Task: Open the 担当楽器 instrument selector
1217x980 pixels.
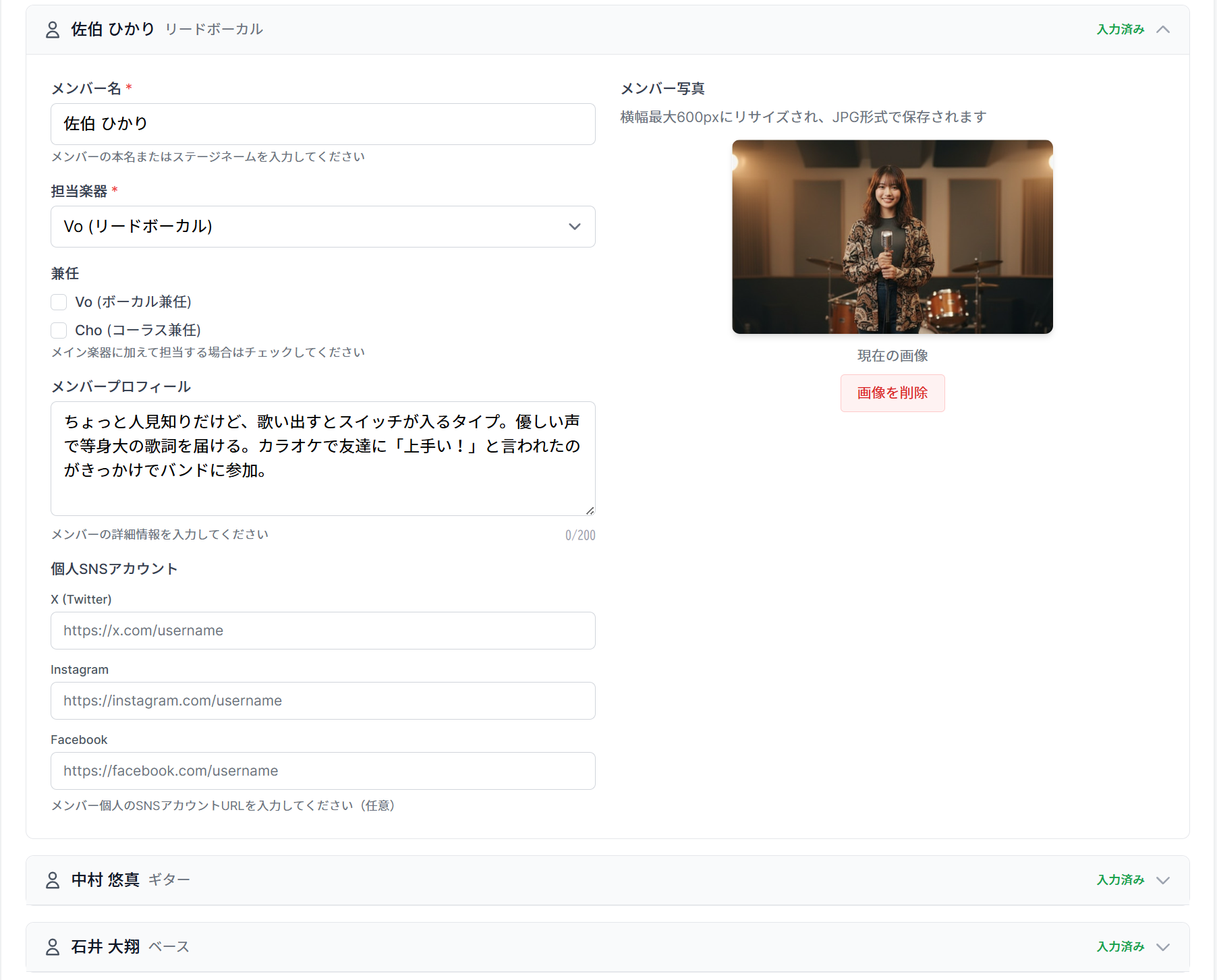Action: point(322,227)
